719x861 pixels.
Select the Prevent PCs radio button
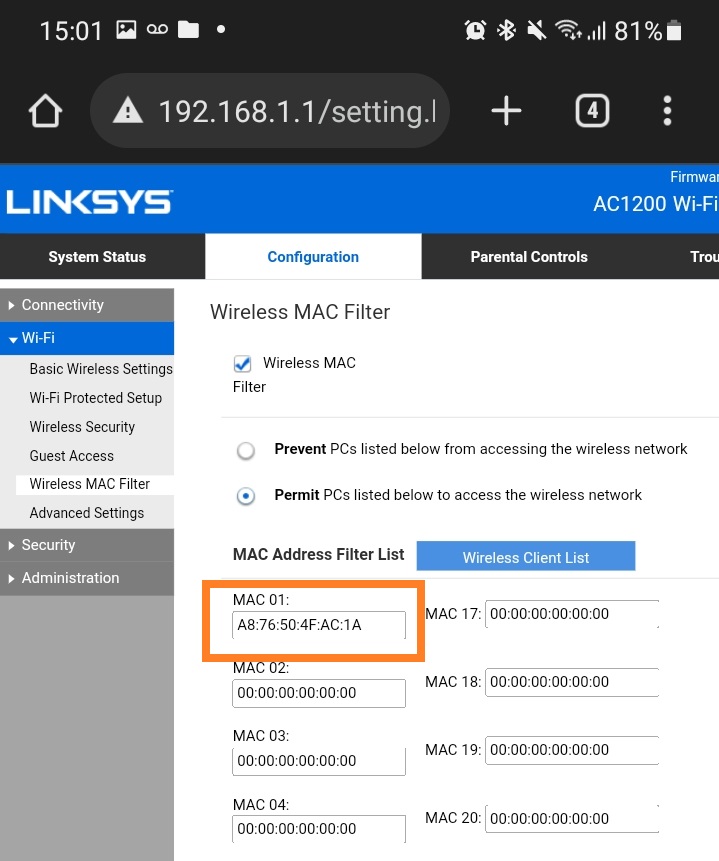click(246, 450)
